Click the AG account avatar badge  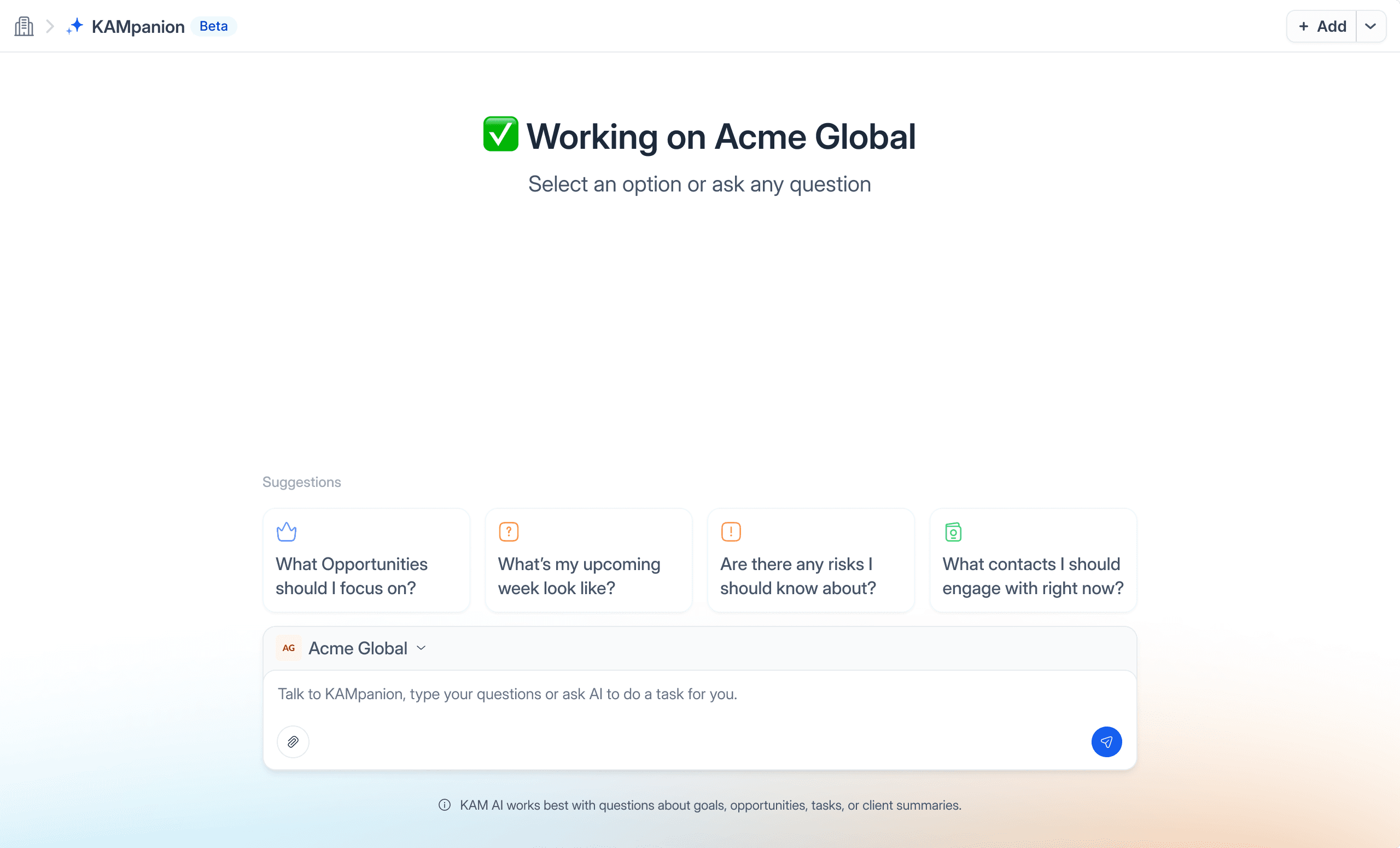point(289,648)
